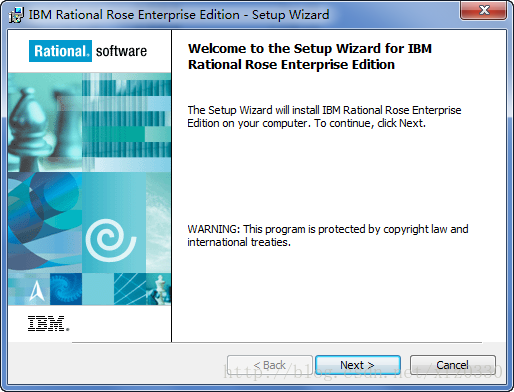Click the WARNING copyright notice text

pyautogui.click(x=328, y=235)
